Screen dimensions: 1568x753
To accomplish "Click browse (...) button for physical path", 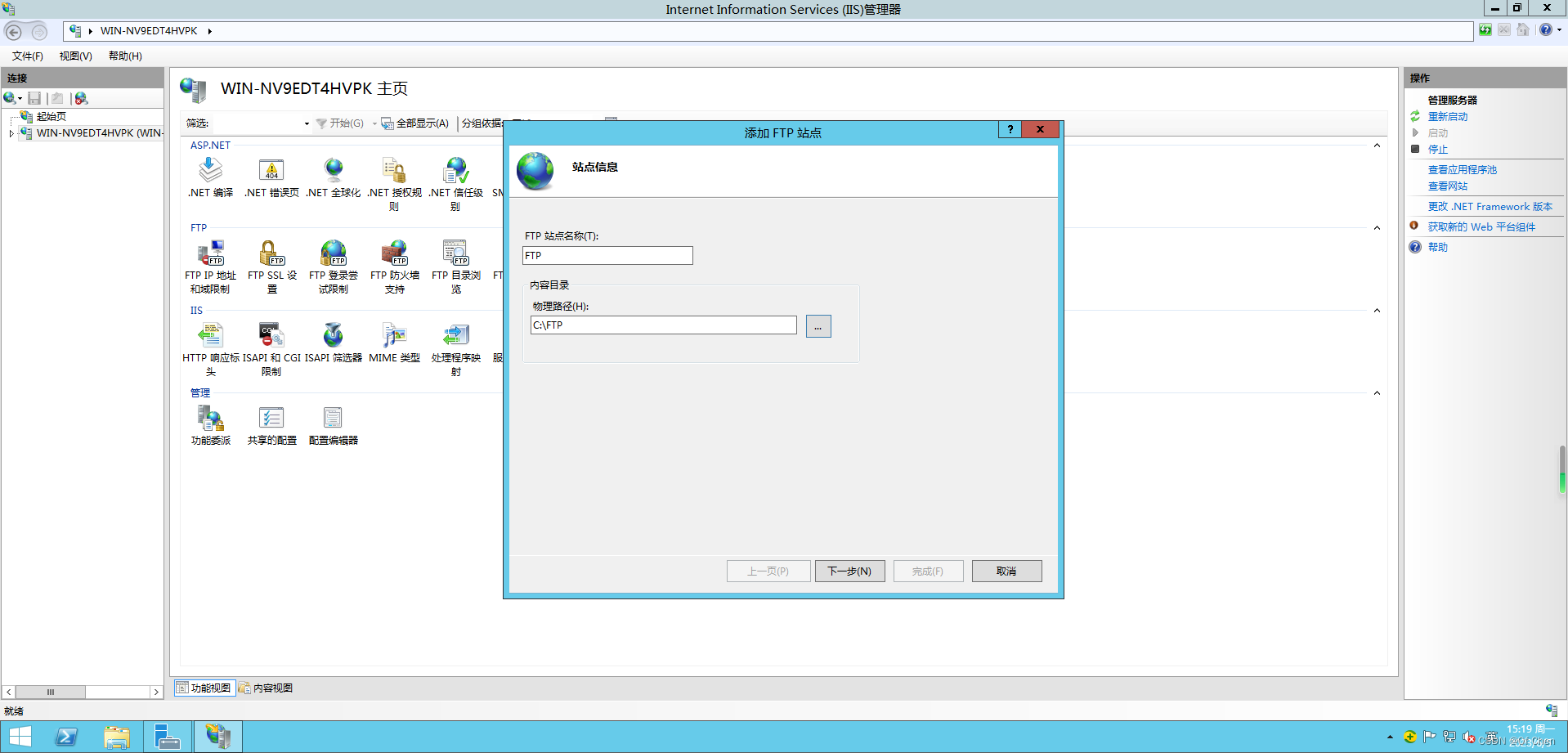I will [818, 326].
